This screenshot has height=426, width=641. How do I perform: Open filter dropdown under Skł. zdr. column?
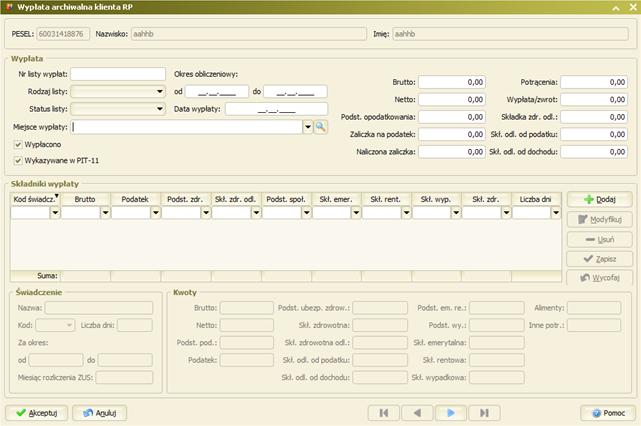[507, 213]
